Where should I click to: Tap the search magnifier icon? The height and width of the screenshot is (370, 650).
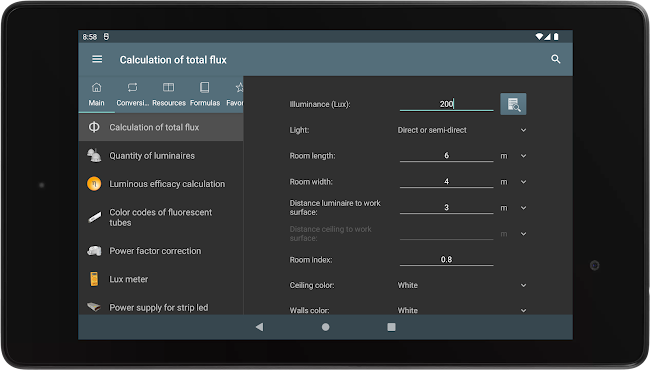555,59
